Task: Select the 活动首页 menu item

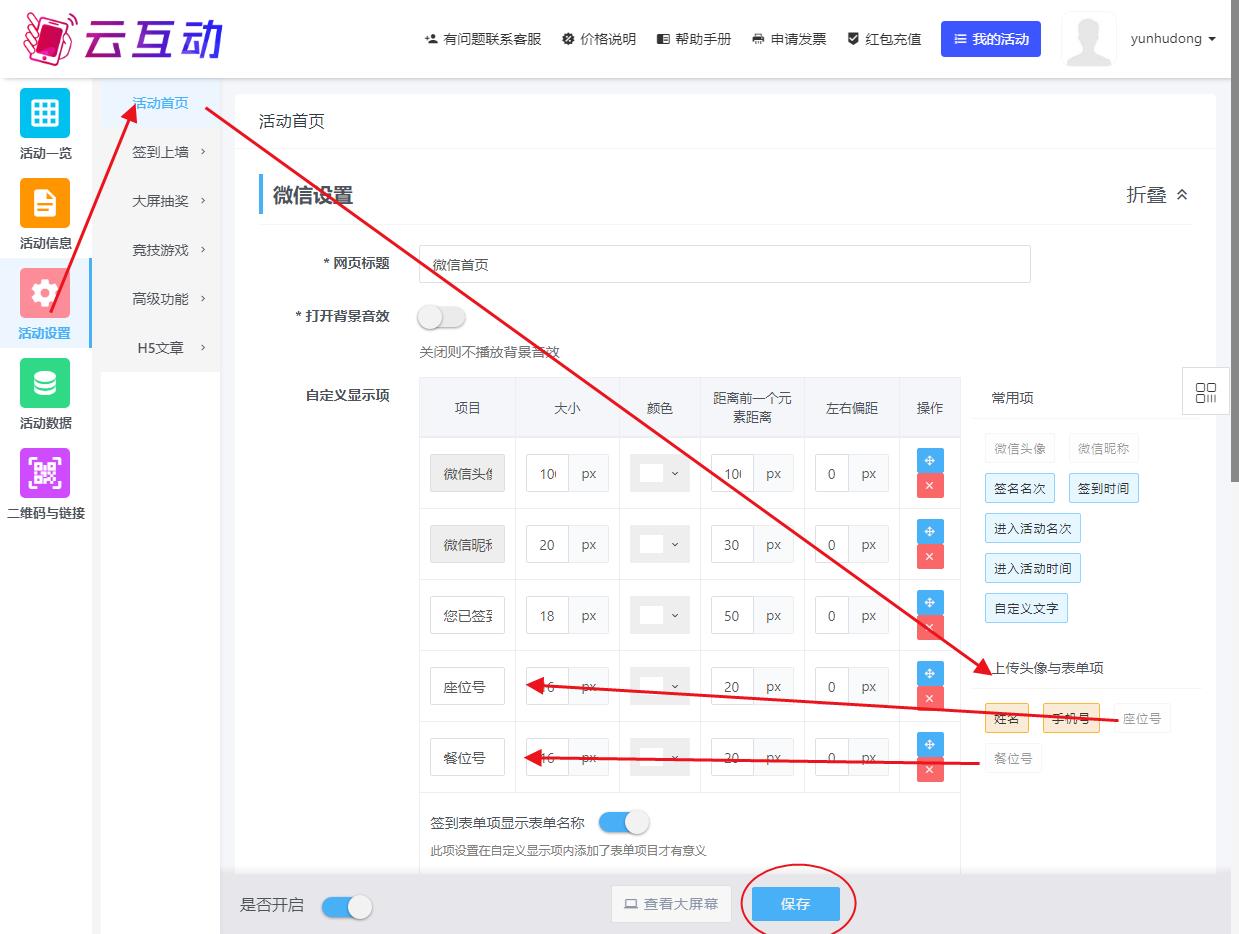Action: pyautogui.click(x=160, y=103)
